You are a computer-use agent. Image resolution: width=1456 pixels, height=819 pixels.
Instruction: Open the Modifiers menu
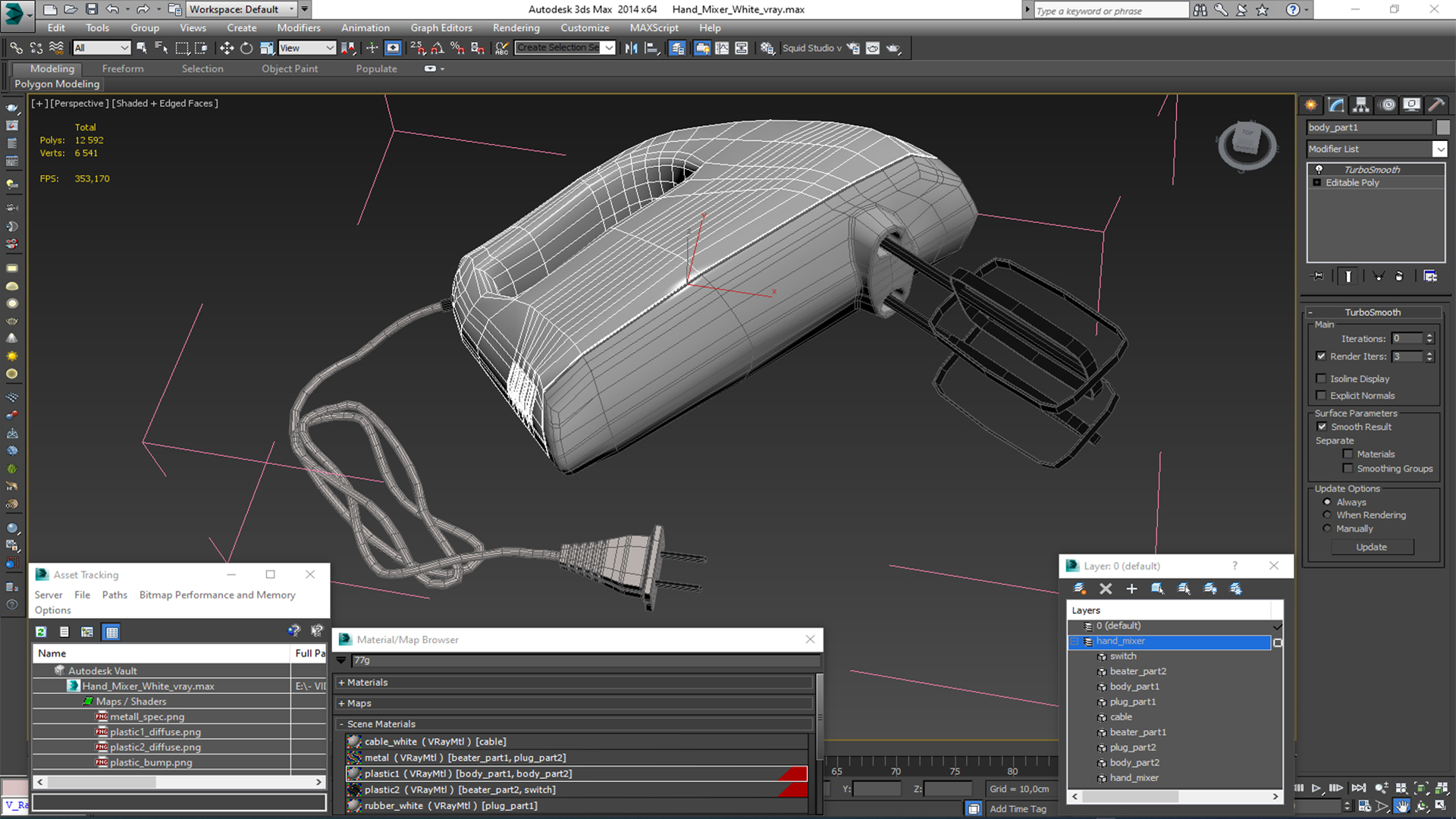[x=298, y=28]
